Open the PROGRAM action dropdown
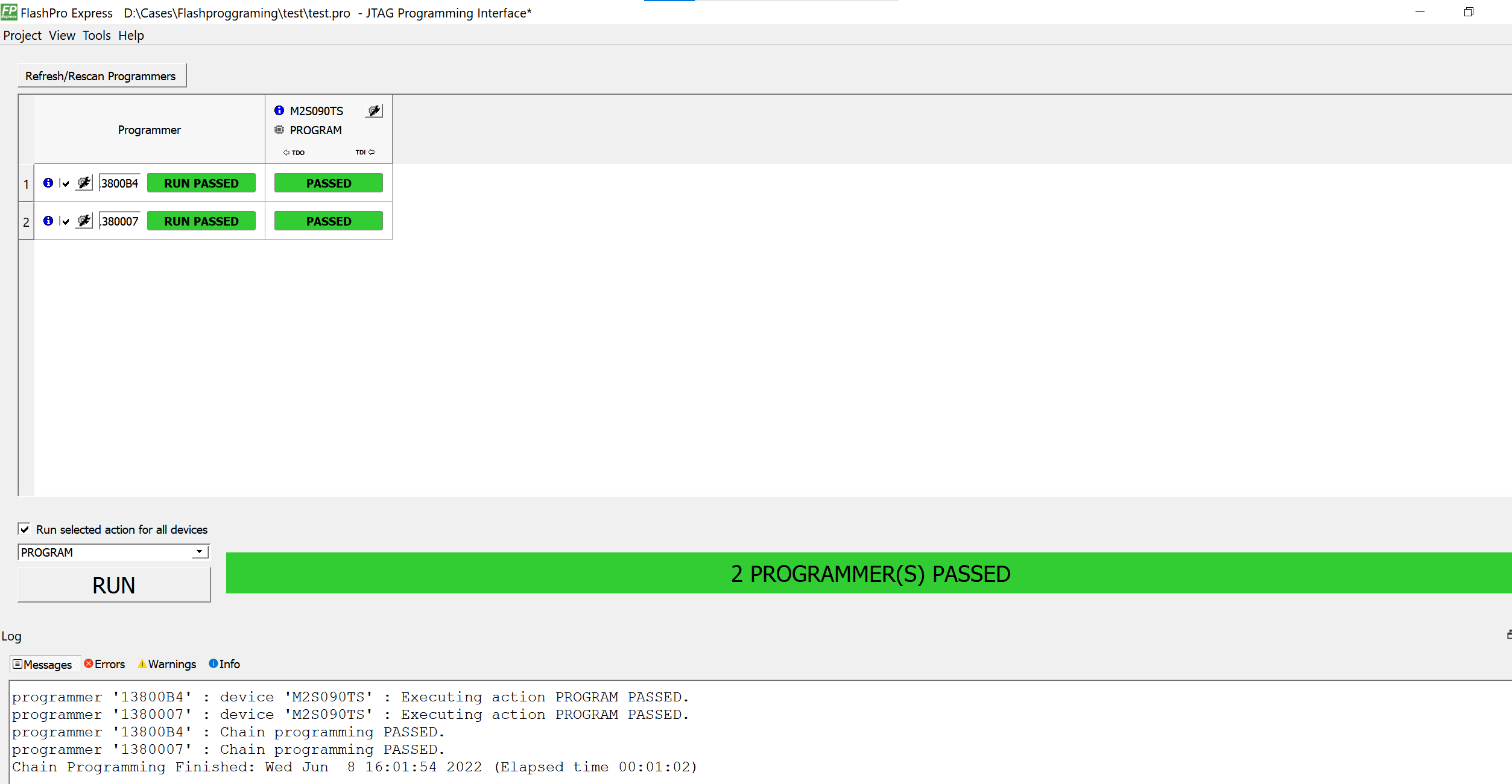1512x784 pixels. tap(198, 551)
